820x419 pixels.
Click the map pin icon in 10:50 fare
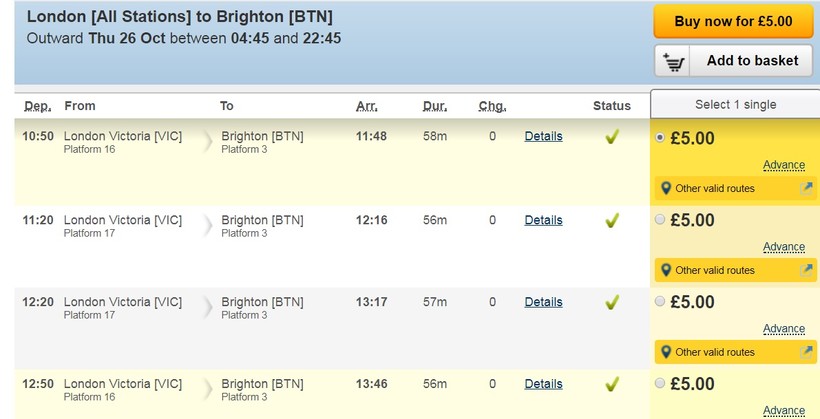pyautogui.click(x=665, y=188)
